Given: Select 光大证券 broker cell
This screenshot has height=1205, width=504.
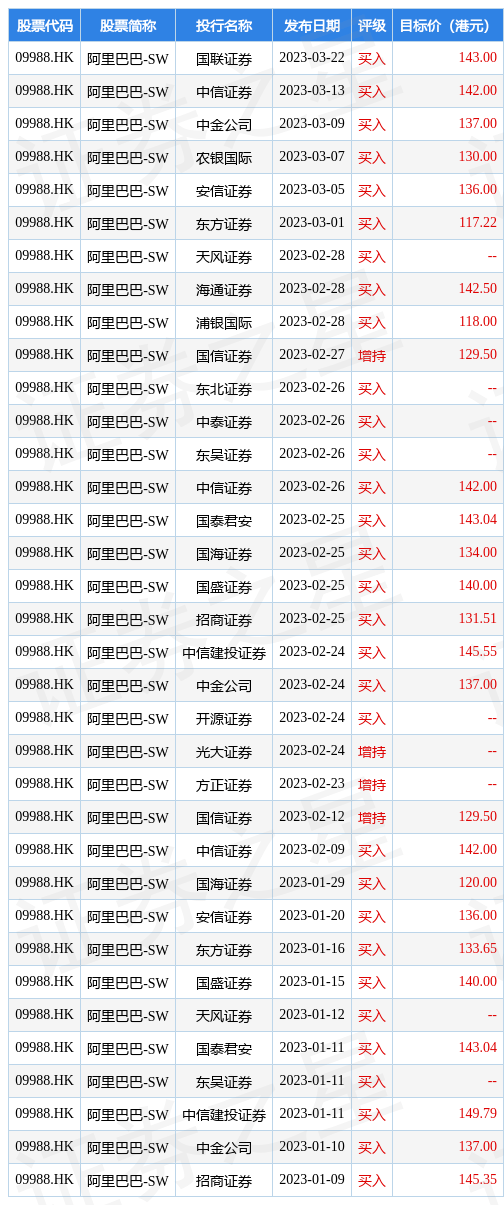Looking at the screenshot, I should tap(224, 751).
